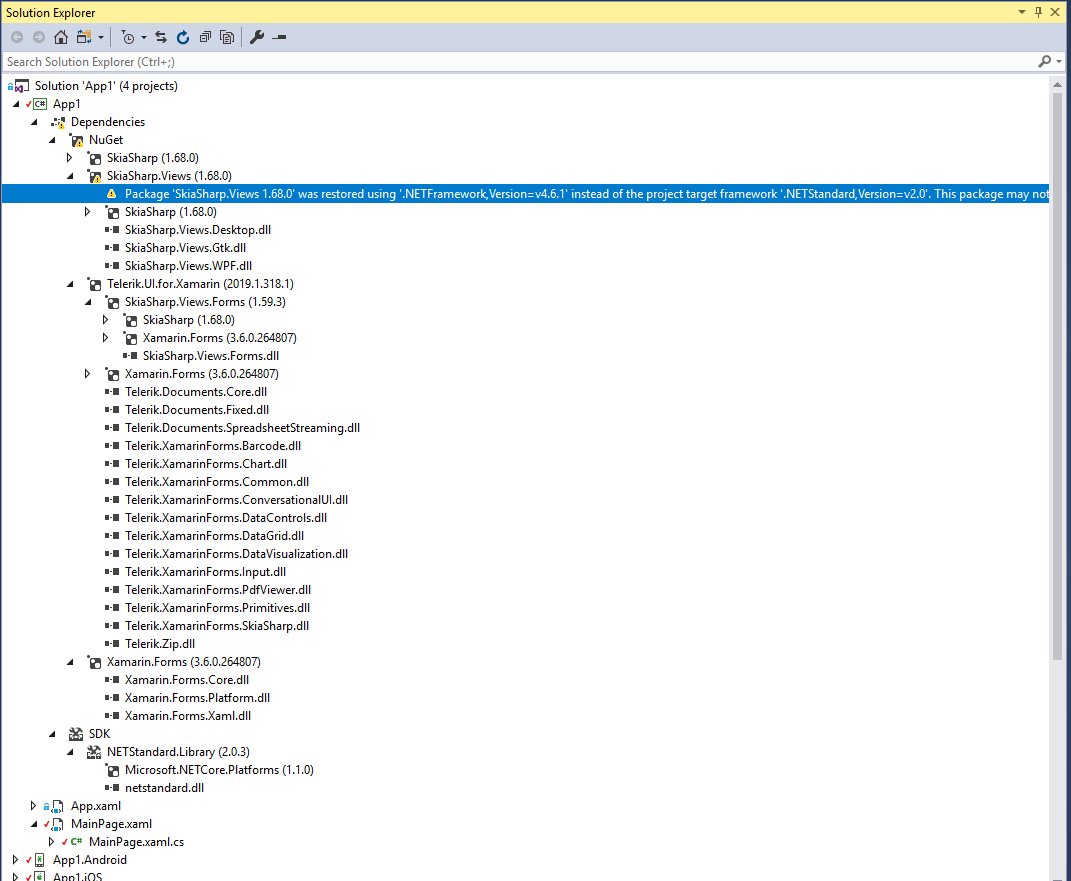Select SkiaSharp.Views.Forms.dll
Image resolution: width=1071 pixels, height=881 pixels.
point(211,356)
